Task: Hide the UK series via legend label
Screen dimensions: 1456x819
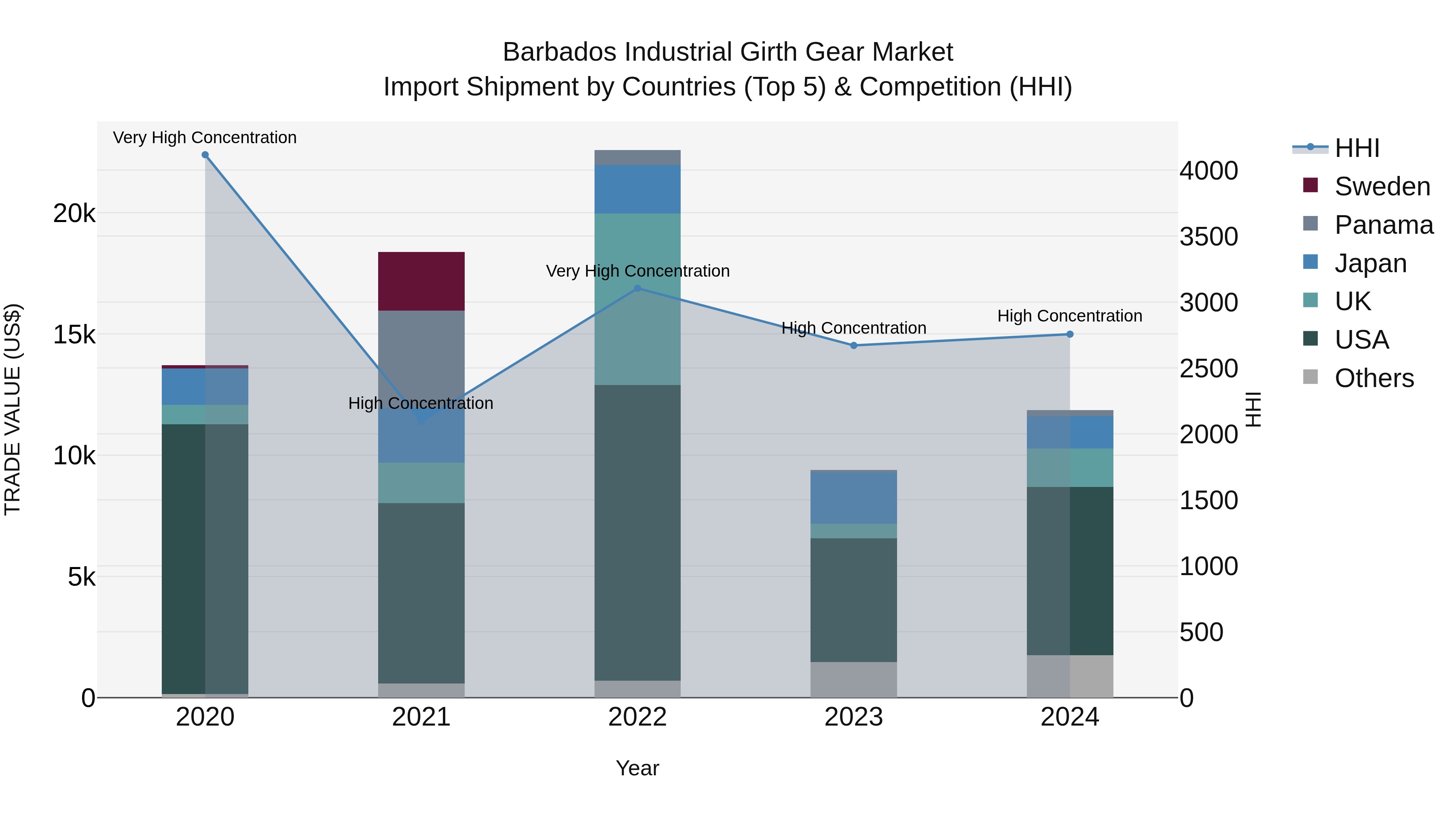Action: [1352, 301]
